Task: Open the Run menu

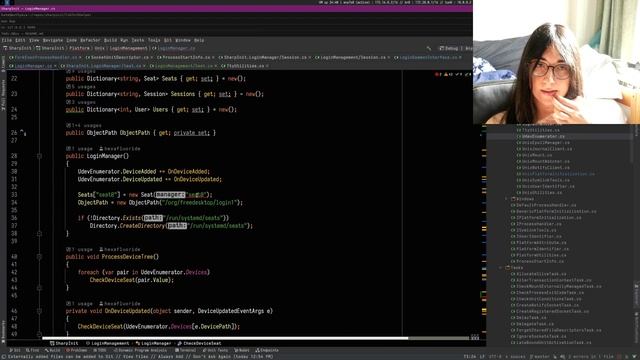Action: 124,40
